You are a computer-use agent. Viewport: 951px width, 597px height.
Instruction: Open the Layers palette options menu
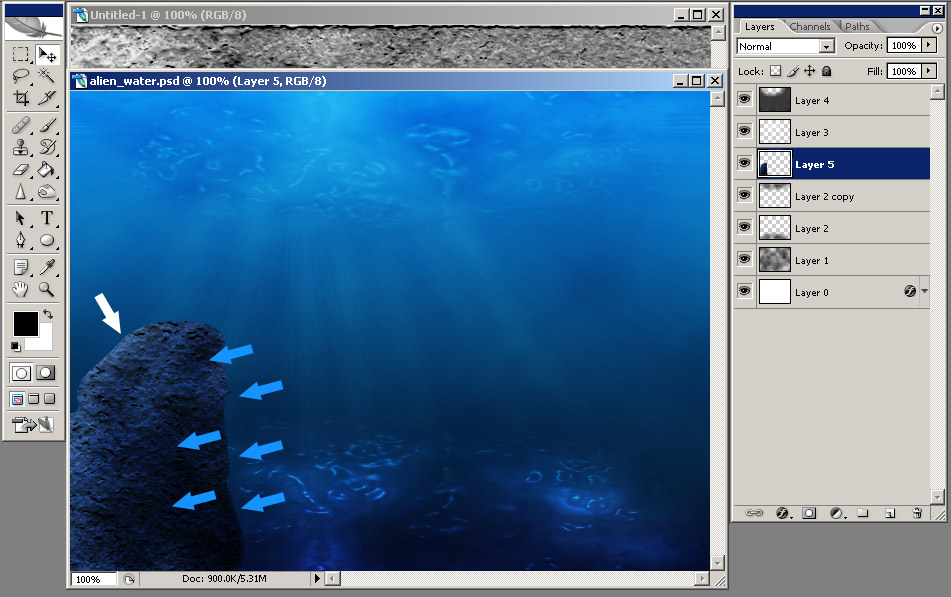[937, 28]
